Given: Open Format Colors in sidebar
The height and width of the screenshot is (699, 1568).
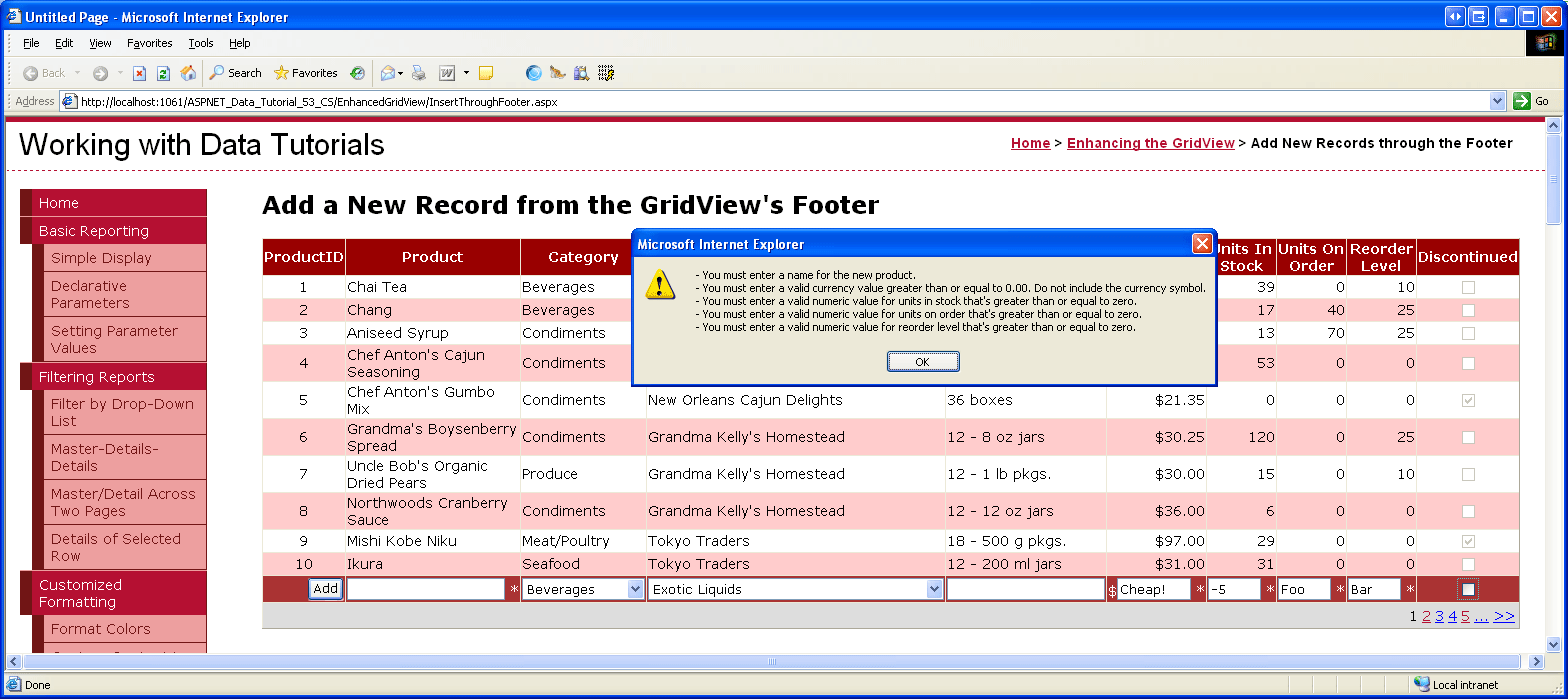Looking at the screenshot, I should (100, 629).
